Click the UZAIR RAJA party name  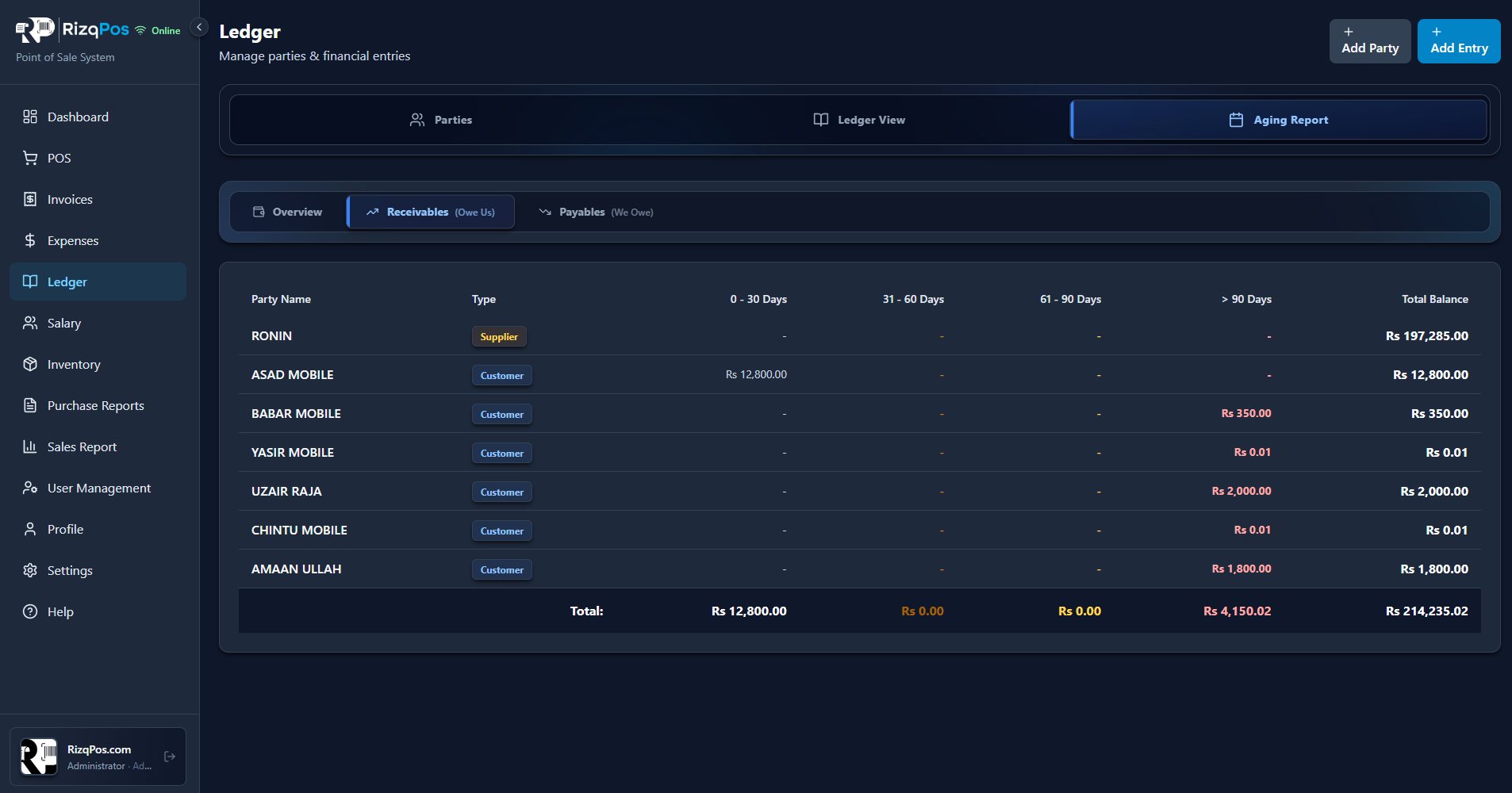[x=286, y=491]
